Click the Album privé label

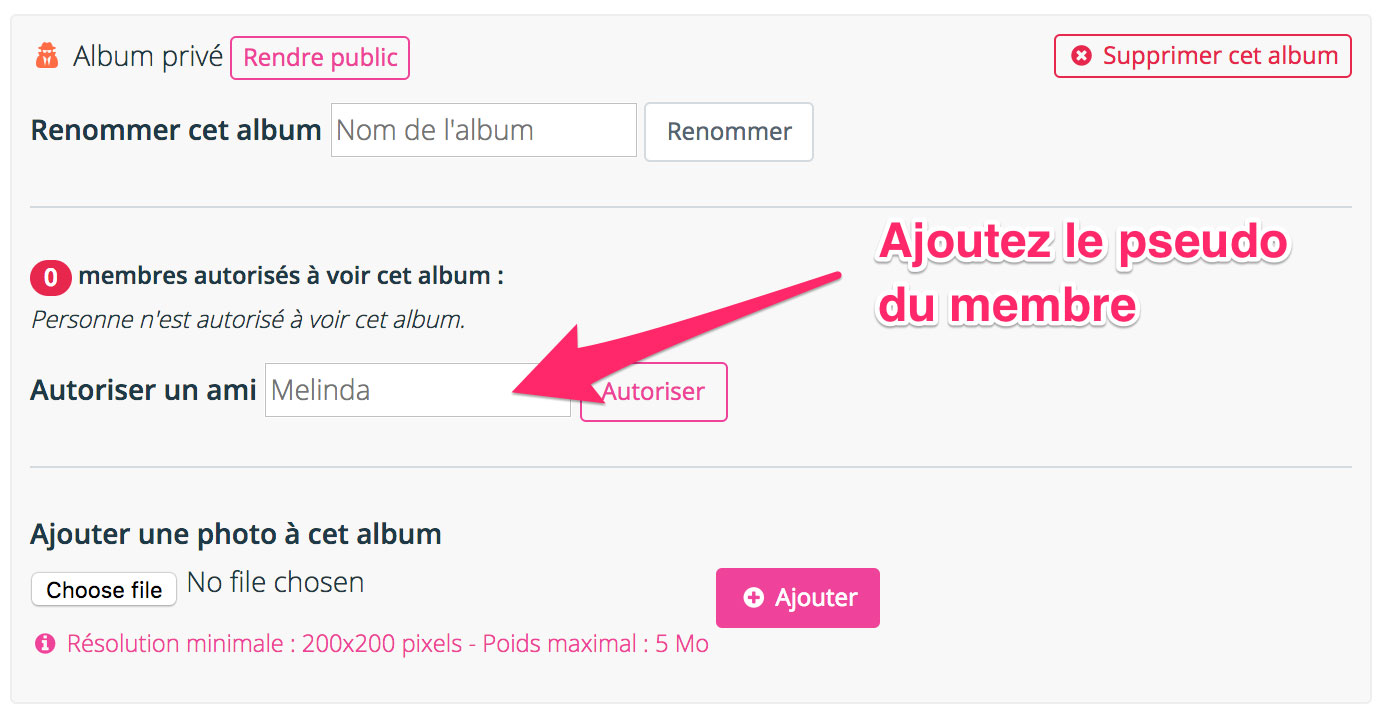click(148, 57)
